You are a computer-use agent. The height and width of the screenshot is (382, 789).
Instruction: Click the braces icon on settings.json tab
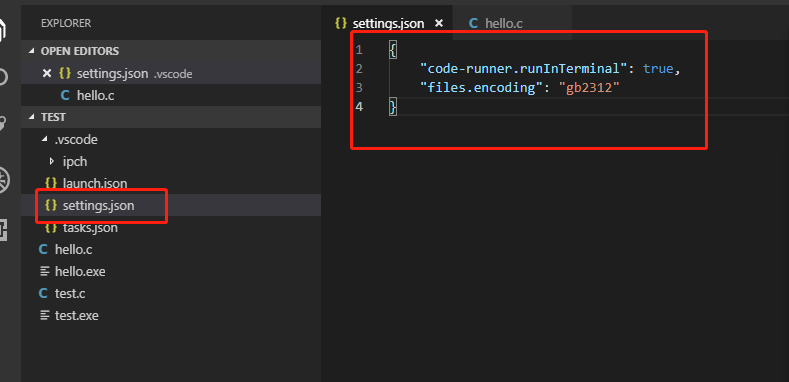click(341, 23)
